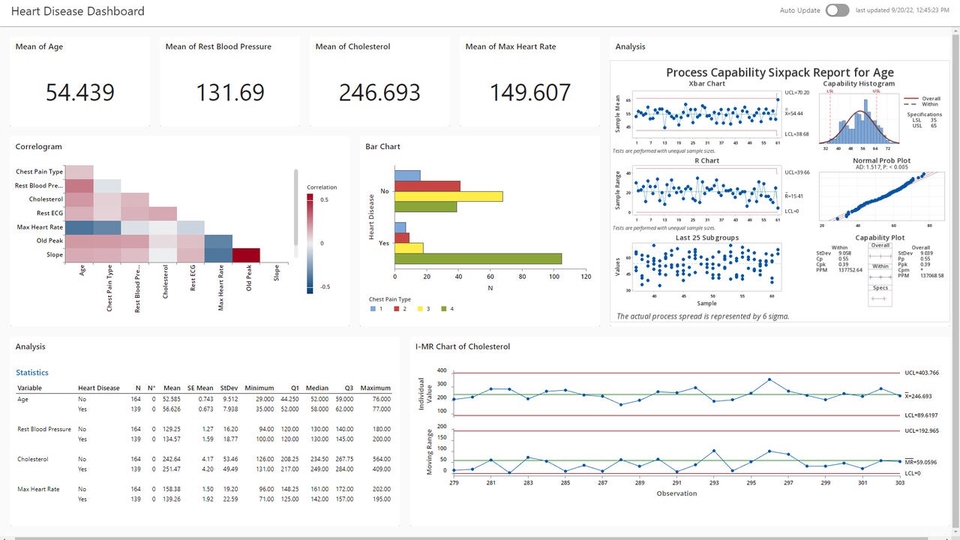
Task: Toggle the Auto Update switch
Action: 837,11
